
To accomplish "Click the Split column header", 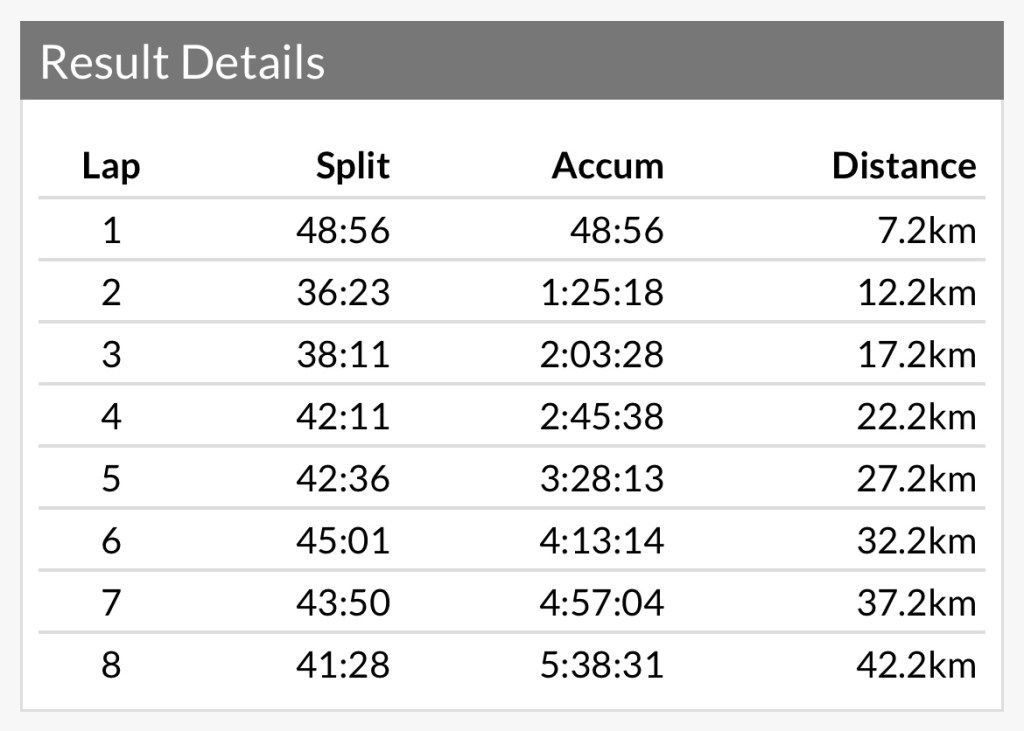I will pos(353,166).
